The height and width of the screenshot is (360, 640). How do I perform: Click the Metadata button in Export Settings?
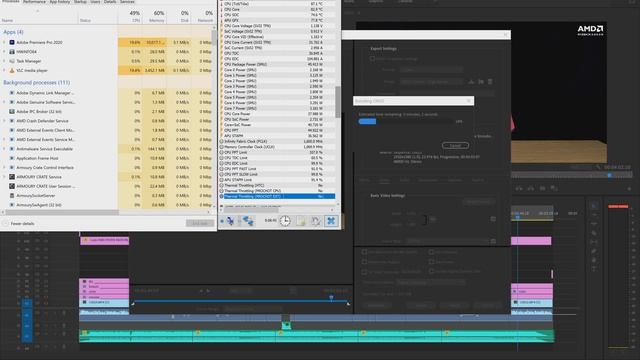(376, 305)
